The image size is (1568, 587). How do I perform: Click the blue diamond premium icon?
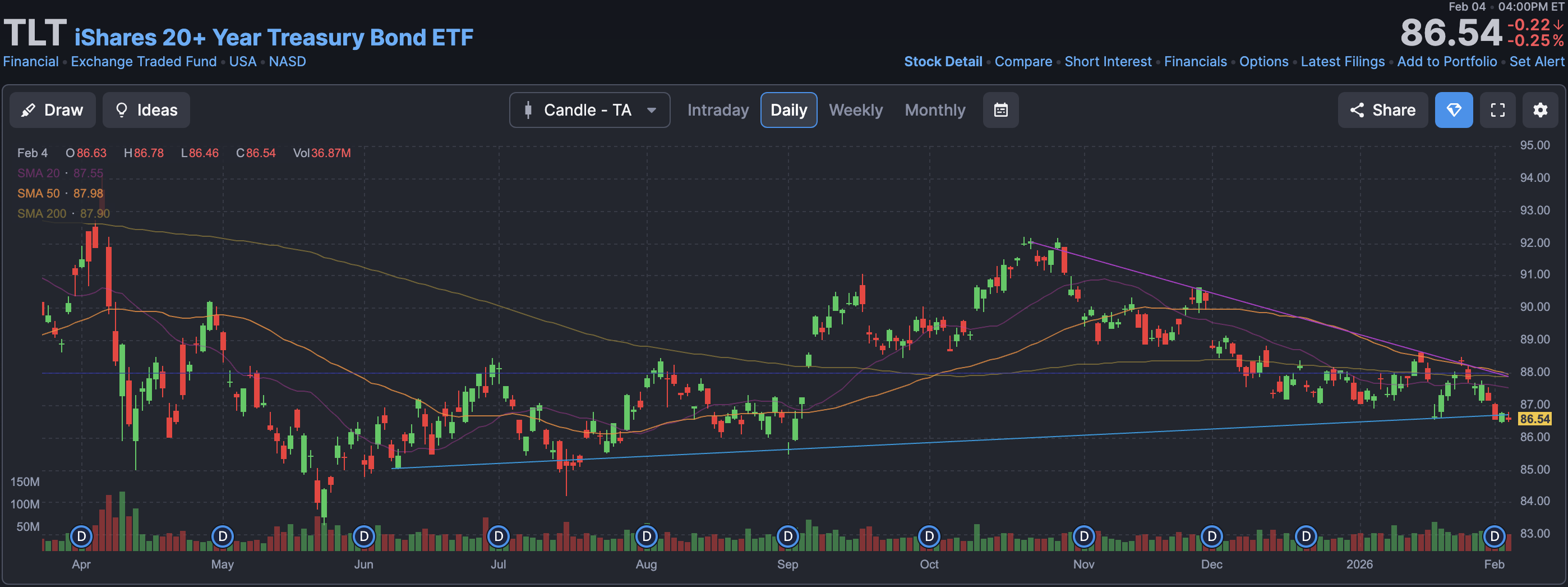(1454, 110)
